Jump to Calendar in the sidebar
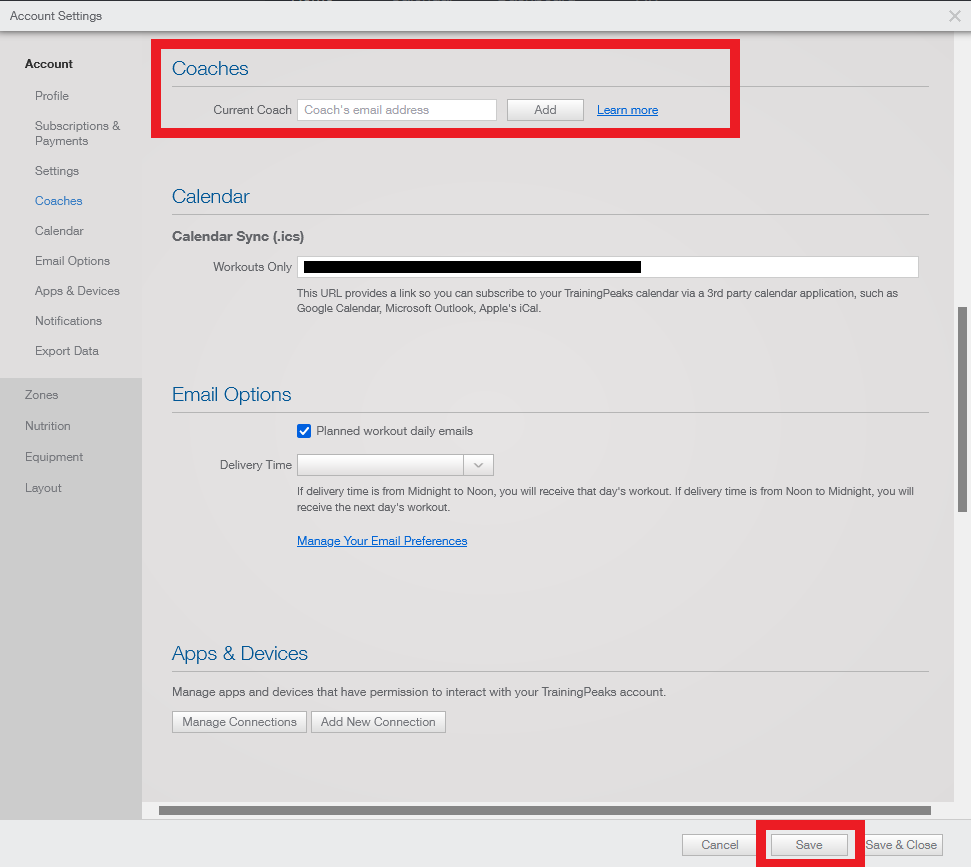Screen dimensions: 971x867 (59, 231)
